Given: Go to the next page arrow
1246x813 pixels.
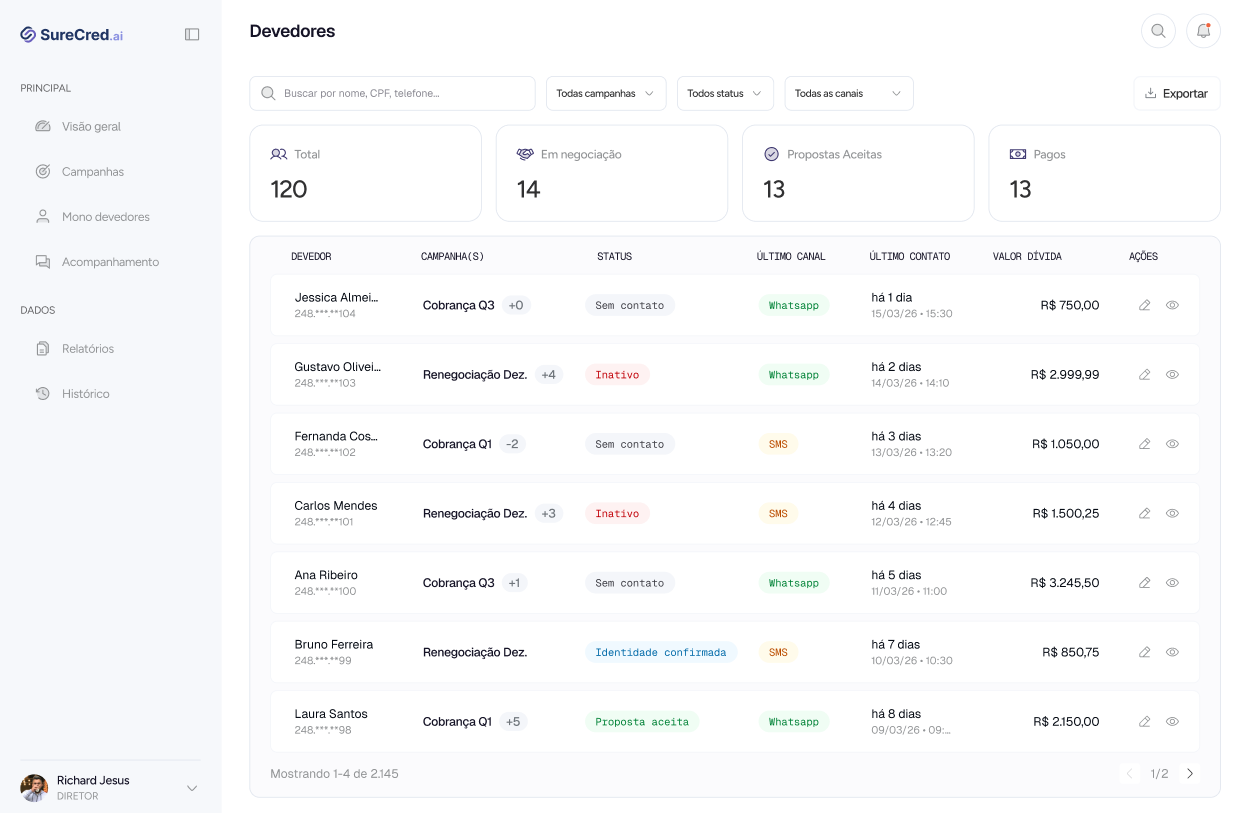Looking at the screenshot, I should click(1190, 773).
